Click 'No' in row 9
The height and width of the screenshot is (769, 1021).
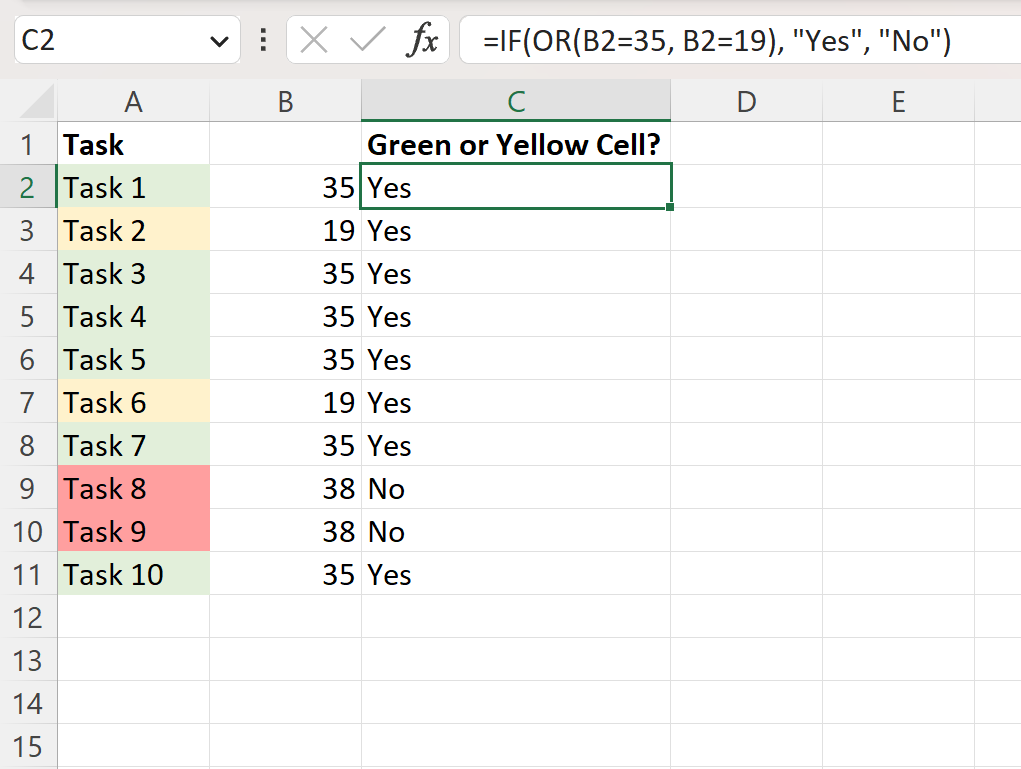[x=516, y=488]
